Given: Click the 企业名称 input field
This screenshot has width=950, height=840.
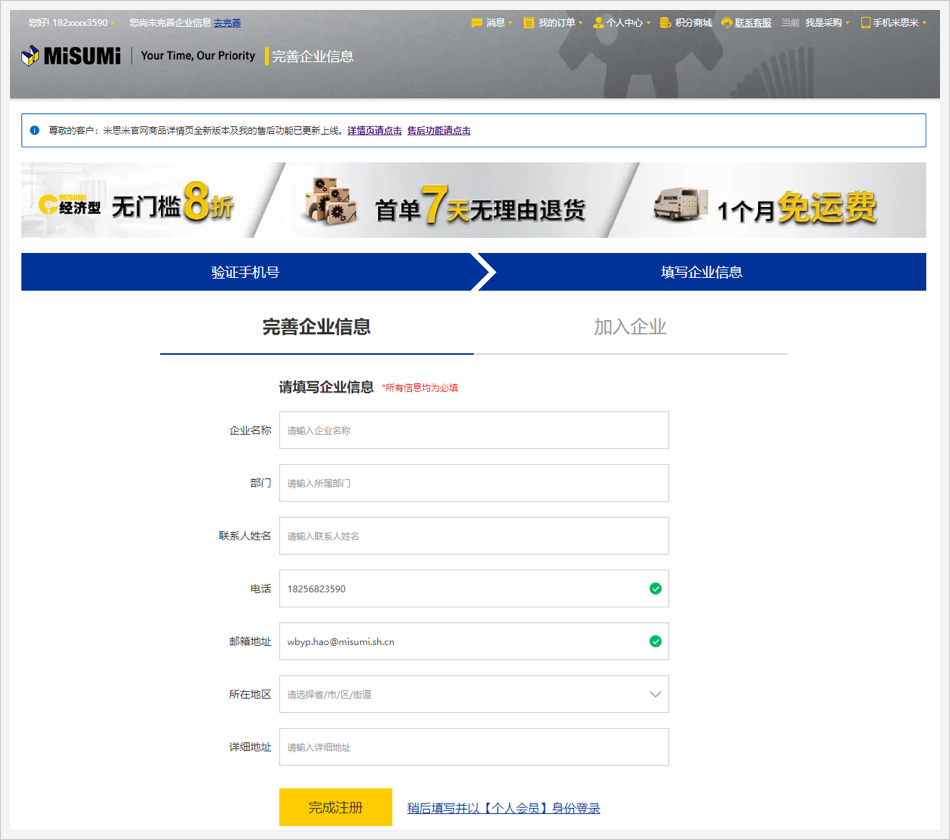Looking at the screenshot, I should point(473,430).
